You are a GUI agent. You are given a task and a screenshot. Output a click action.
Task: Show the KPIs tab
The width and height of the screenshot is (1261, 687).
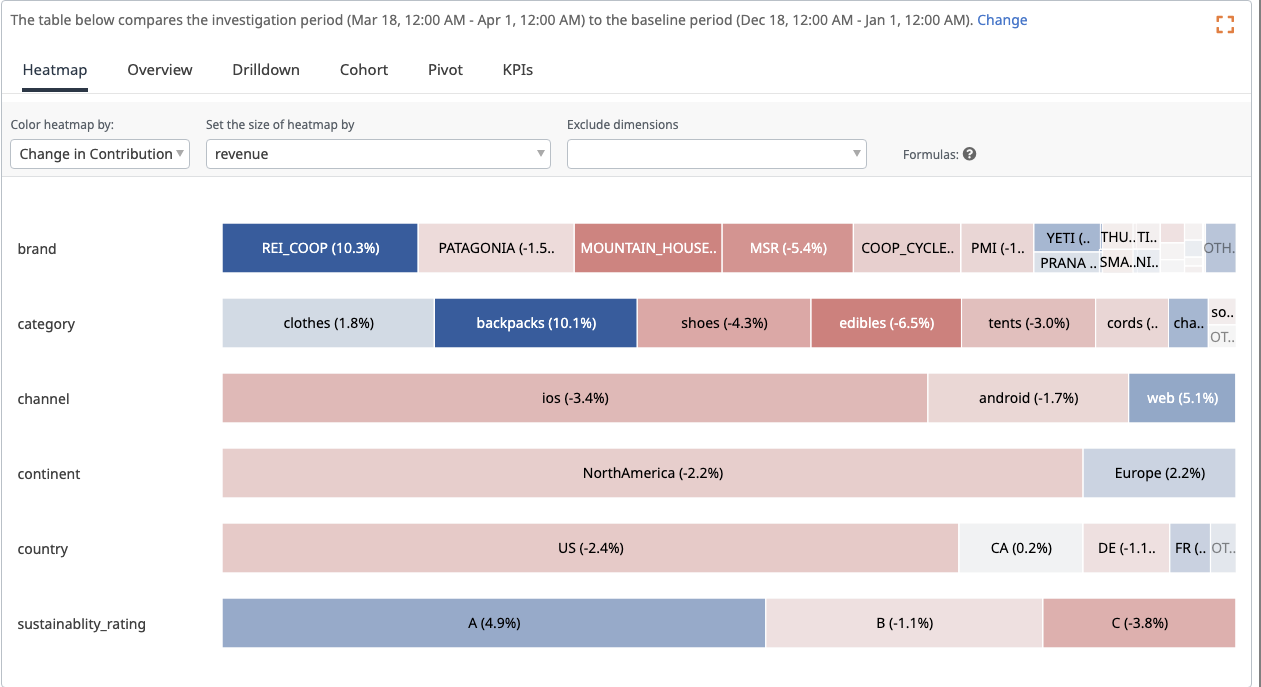point(517,70)
